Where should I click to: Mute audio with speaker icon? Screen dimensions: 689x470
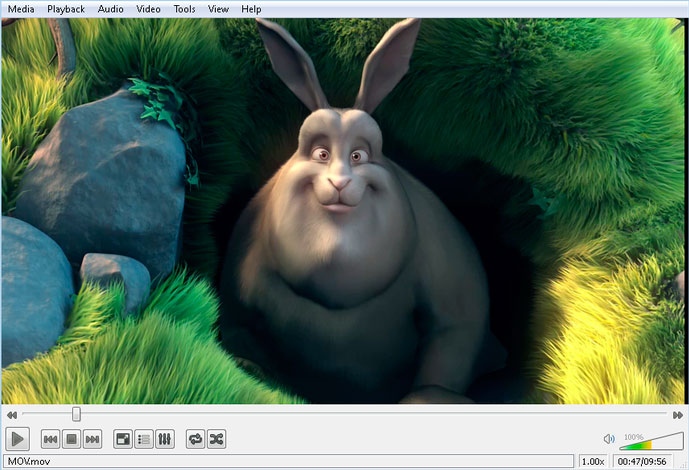coord(609,438)
